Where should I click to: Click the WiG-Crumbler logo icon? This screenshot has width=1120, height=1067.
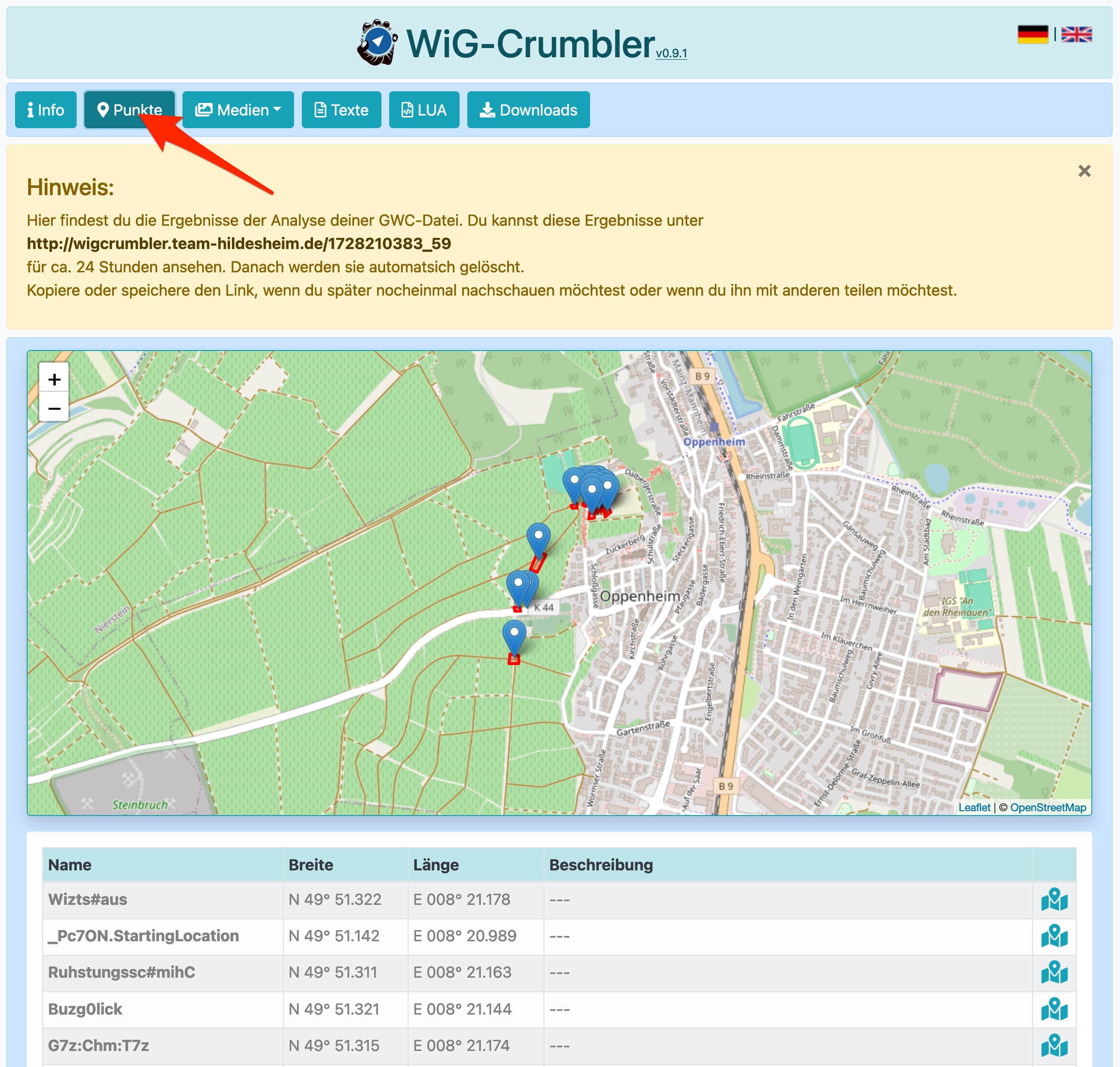pyautogui.click(x=378, y=43)
